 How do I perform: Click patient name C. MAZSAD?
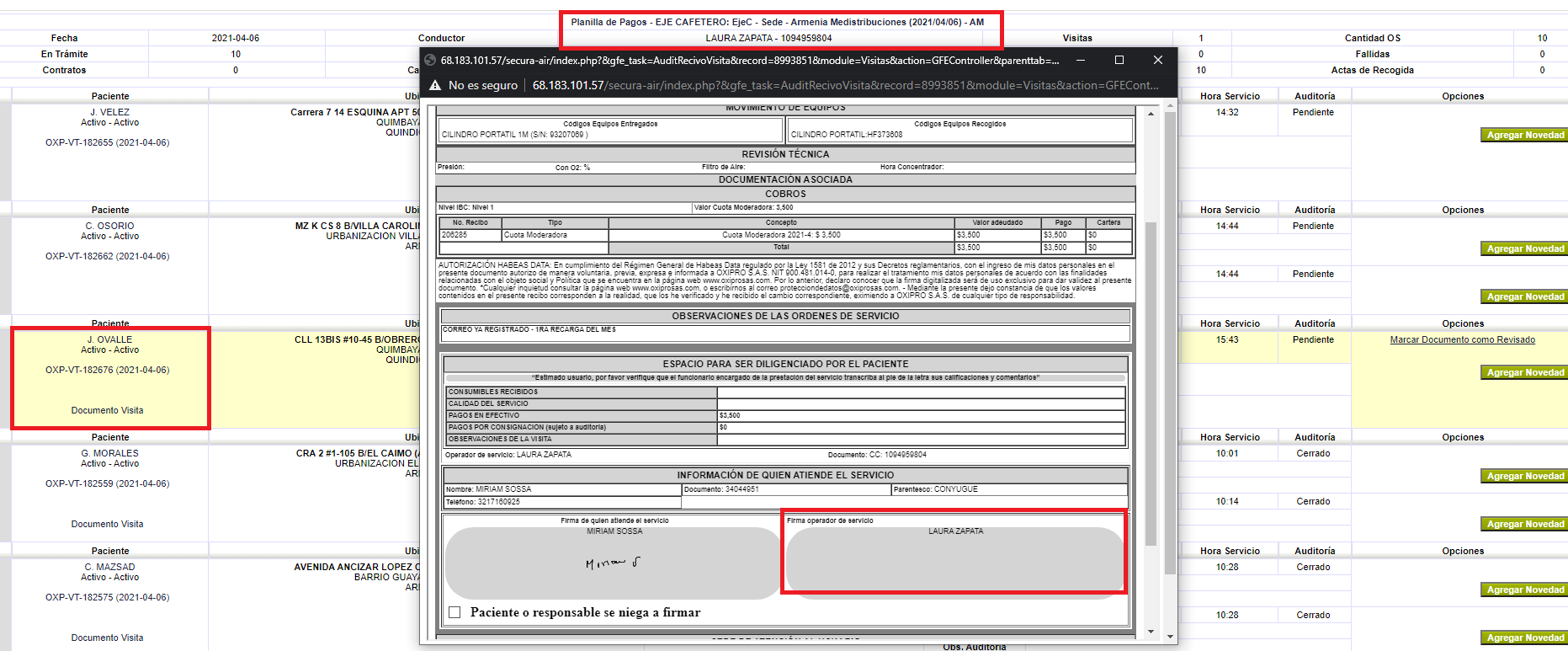(110, 567)
